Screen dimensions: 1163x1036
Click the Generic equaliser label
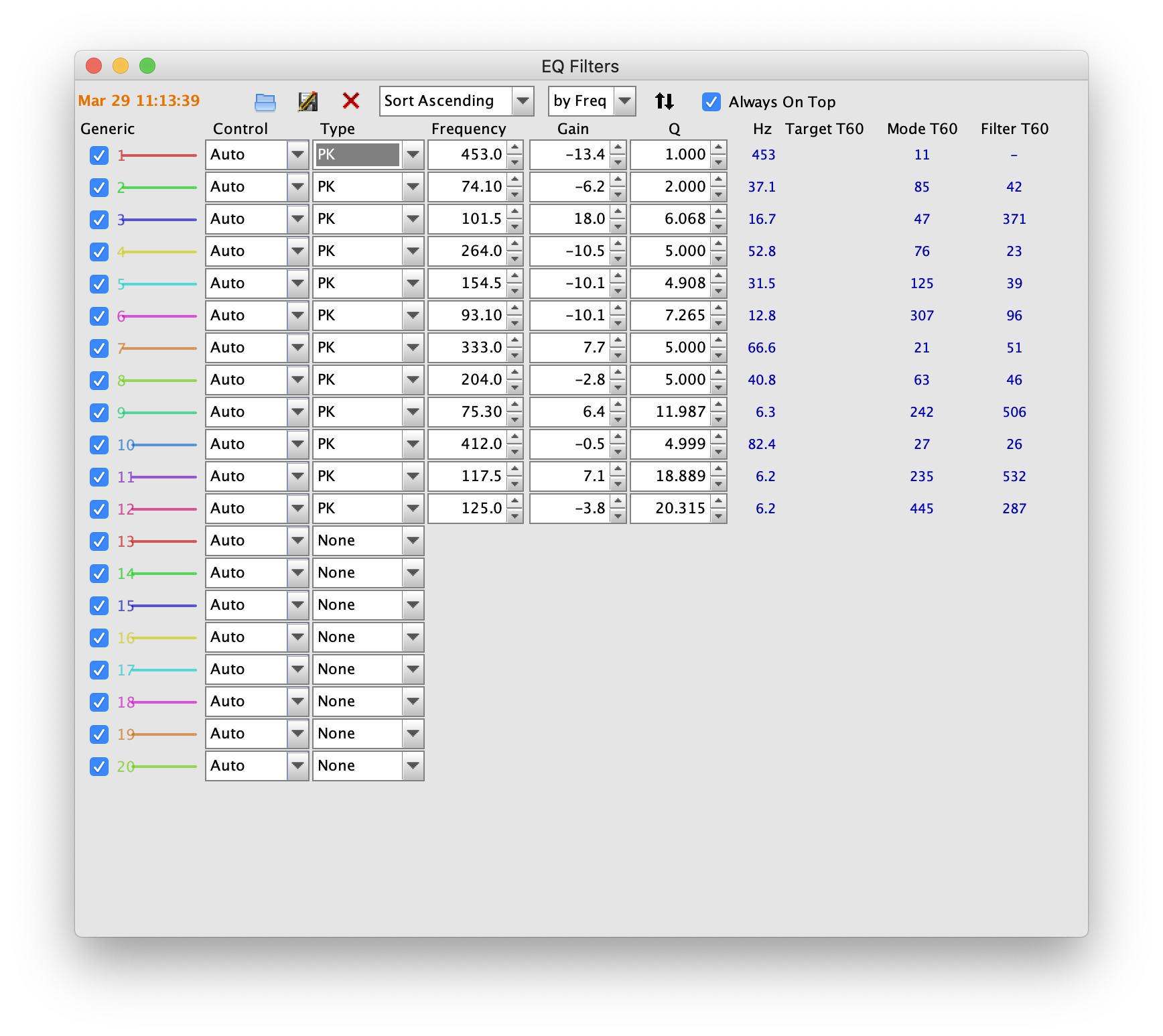pyautogui.click(x=107, y=129)
